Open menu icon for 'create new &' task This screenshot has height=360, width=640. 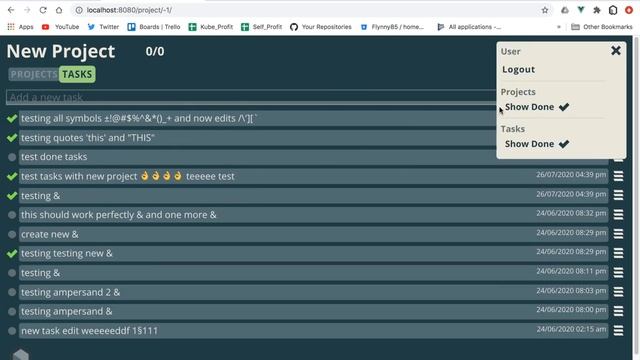(x=618, y=234)
